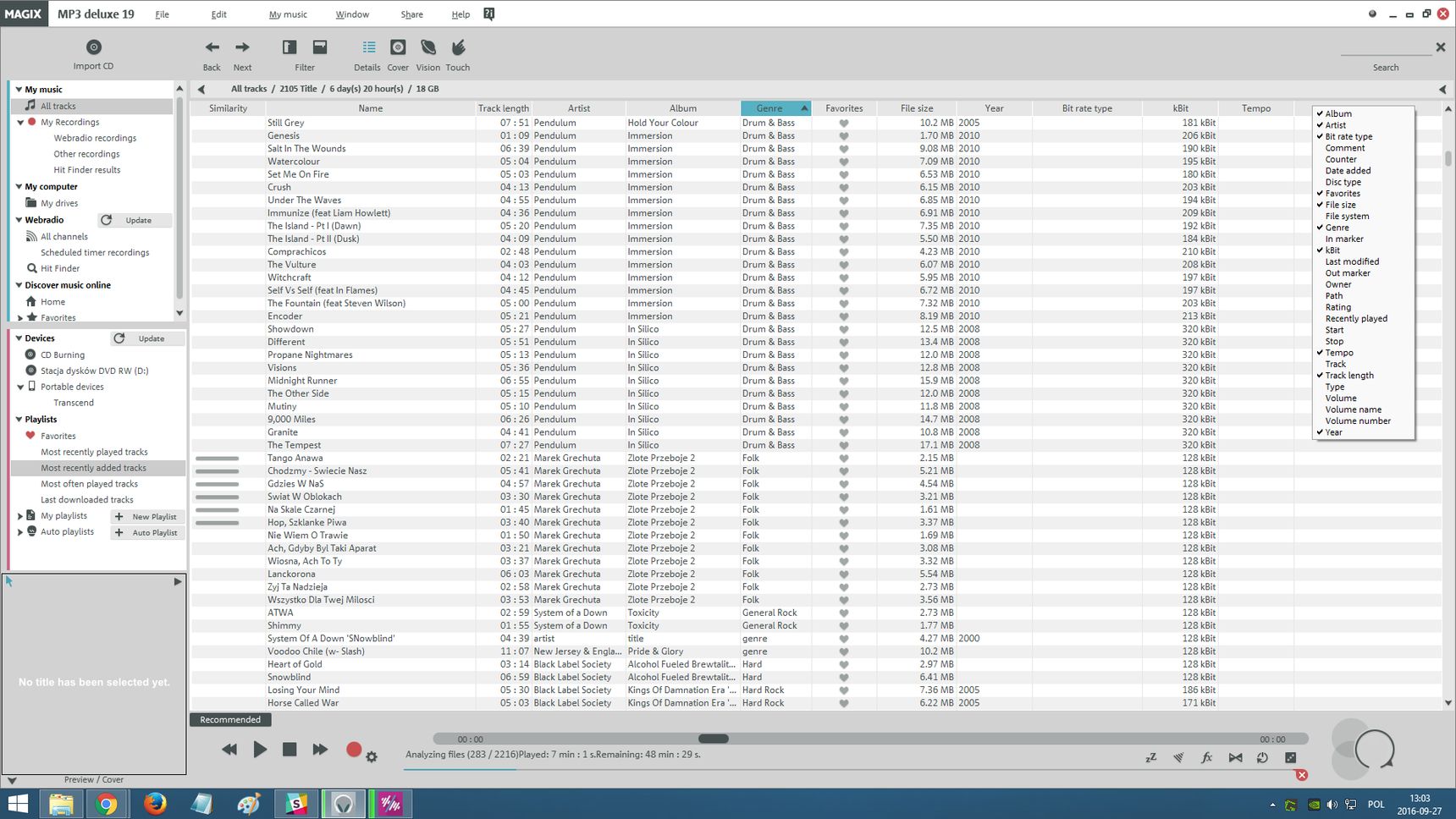Collapse the Portable devices node
The image size is (1456, 819).
coord(20,387)
